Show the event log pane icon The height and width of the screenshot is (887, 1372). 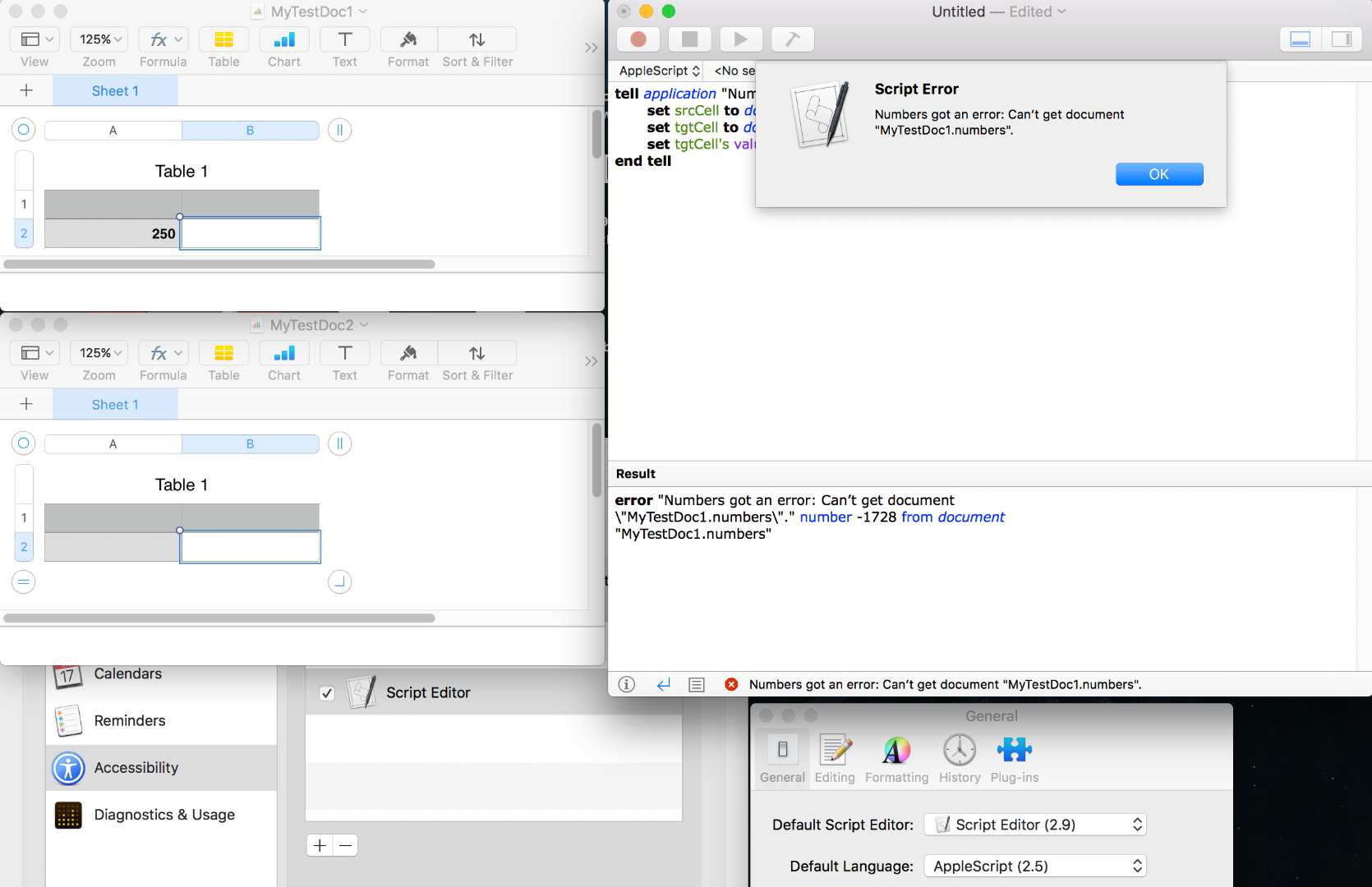point(697,684)
